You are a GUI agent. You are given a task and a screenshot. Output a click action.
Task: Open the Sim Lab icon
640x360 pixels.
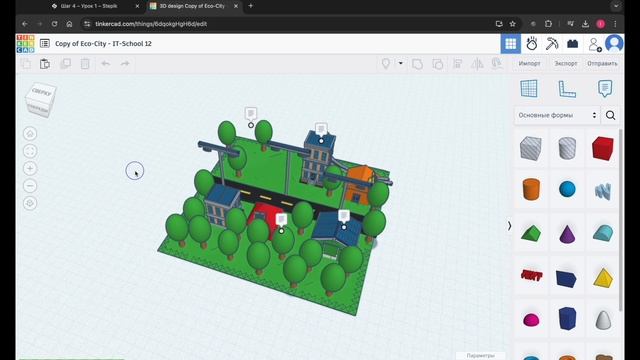coord(531,44)
